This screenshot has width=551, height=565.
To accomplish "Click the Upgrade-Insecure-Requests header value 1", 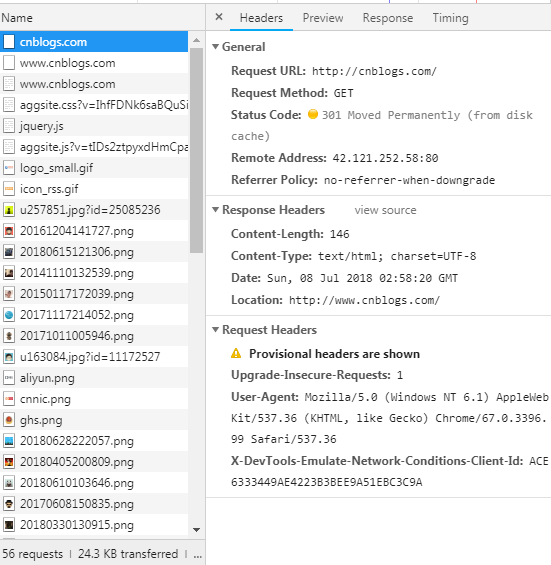I will (400, 375).
